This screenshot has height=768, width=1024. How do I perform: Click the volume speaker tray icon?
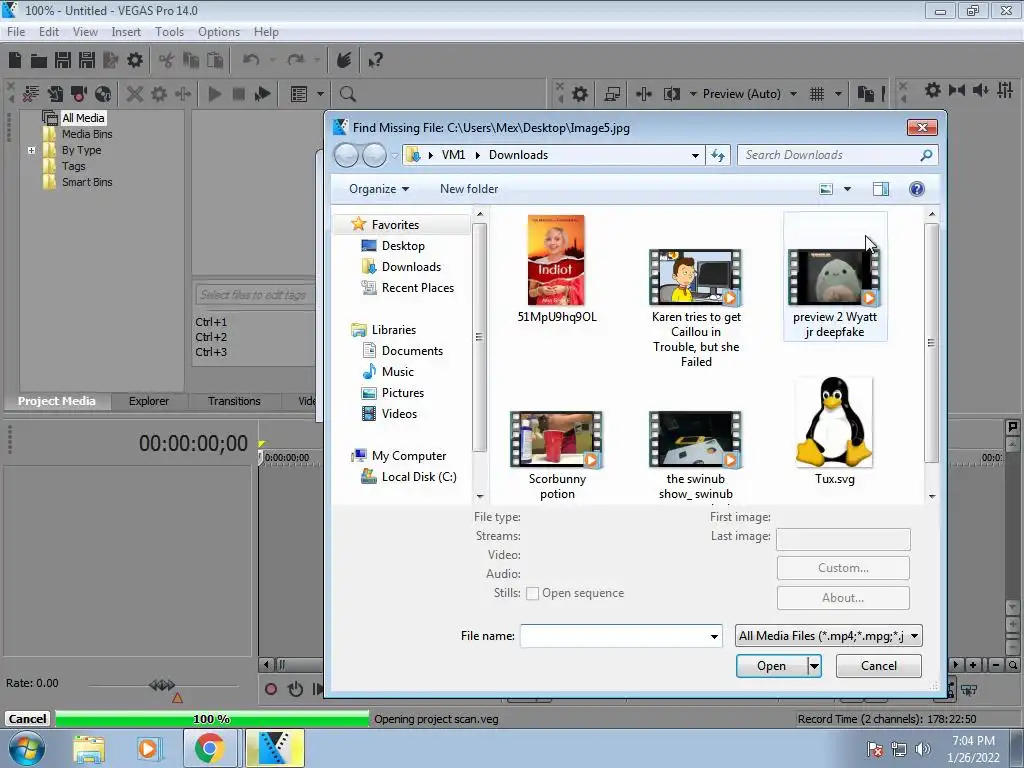tap(923, 749)
